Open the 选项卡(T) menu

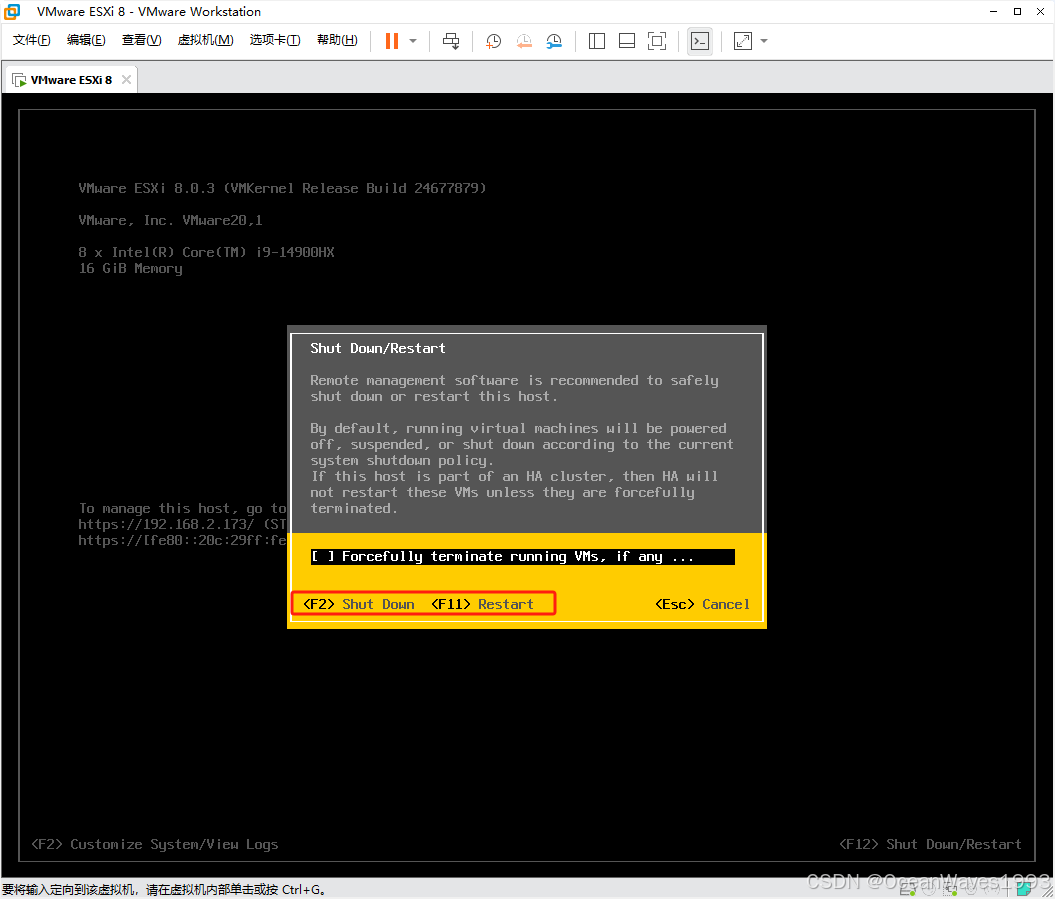coord(275,40)
